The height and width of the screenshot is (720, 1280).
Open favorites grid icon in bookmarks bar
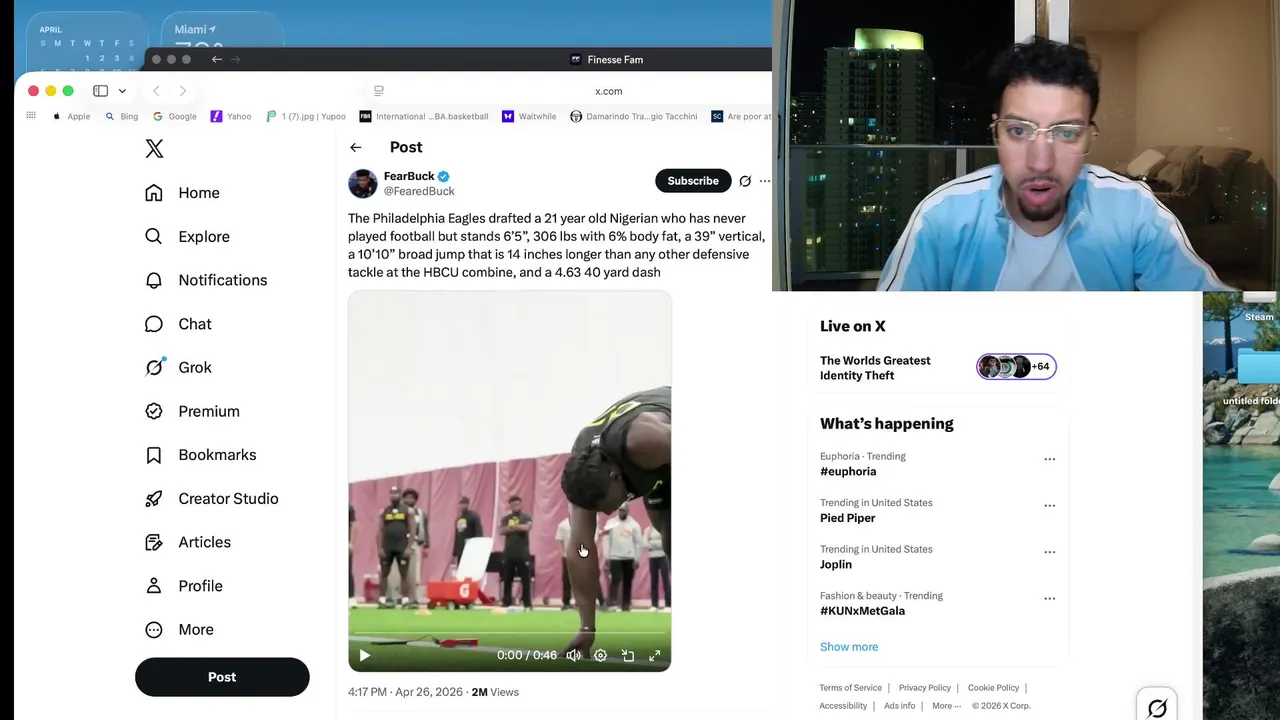(31, 116)
